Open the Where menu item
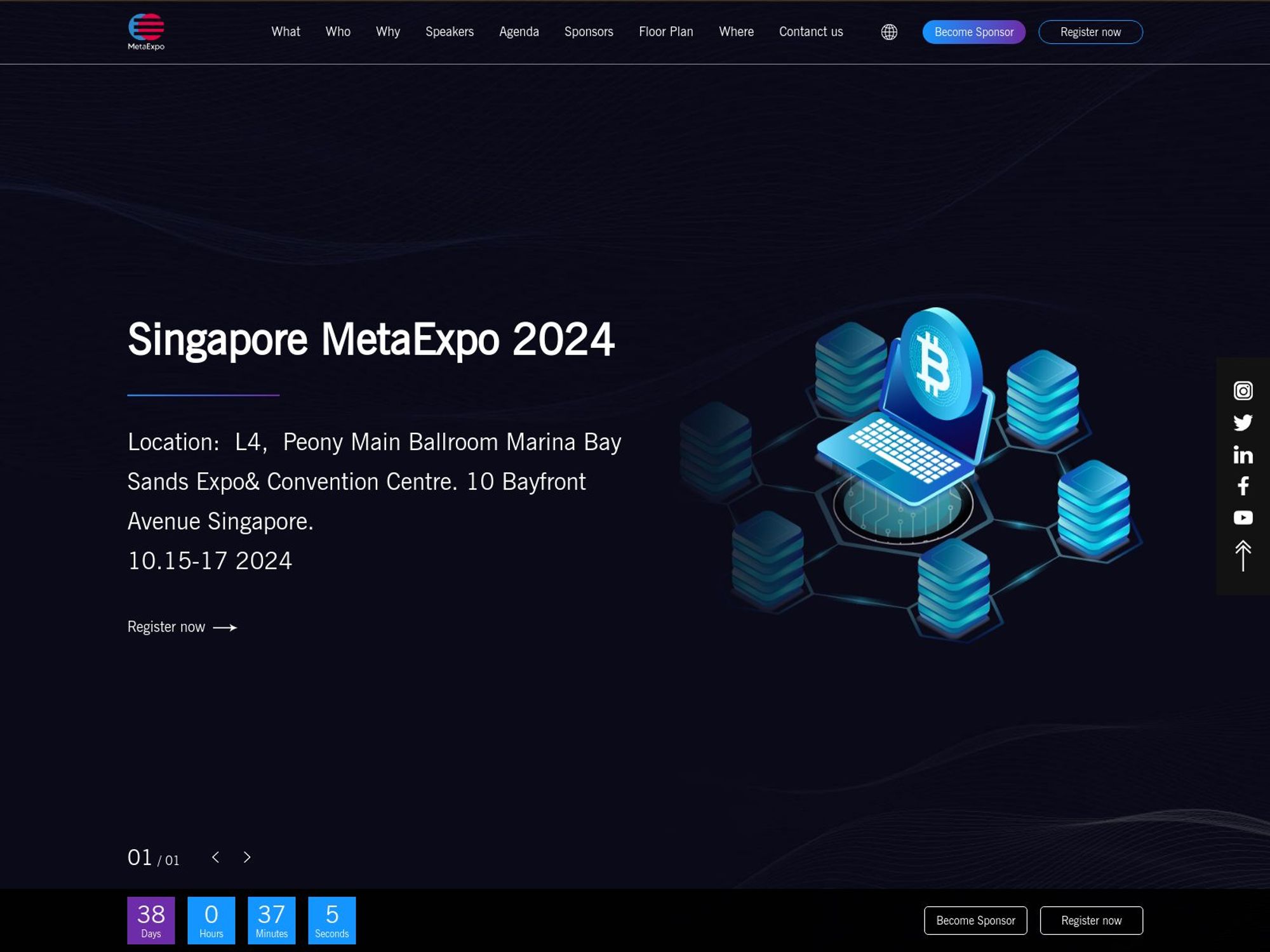1270x952 pixels. 736,32
